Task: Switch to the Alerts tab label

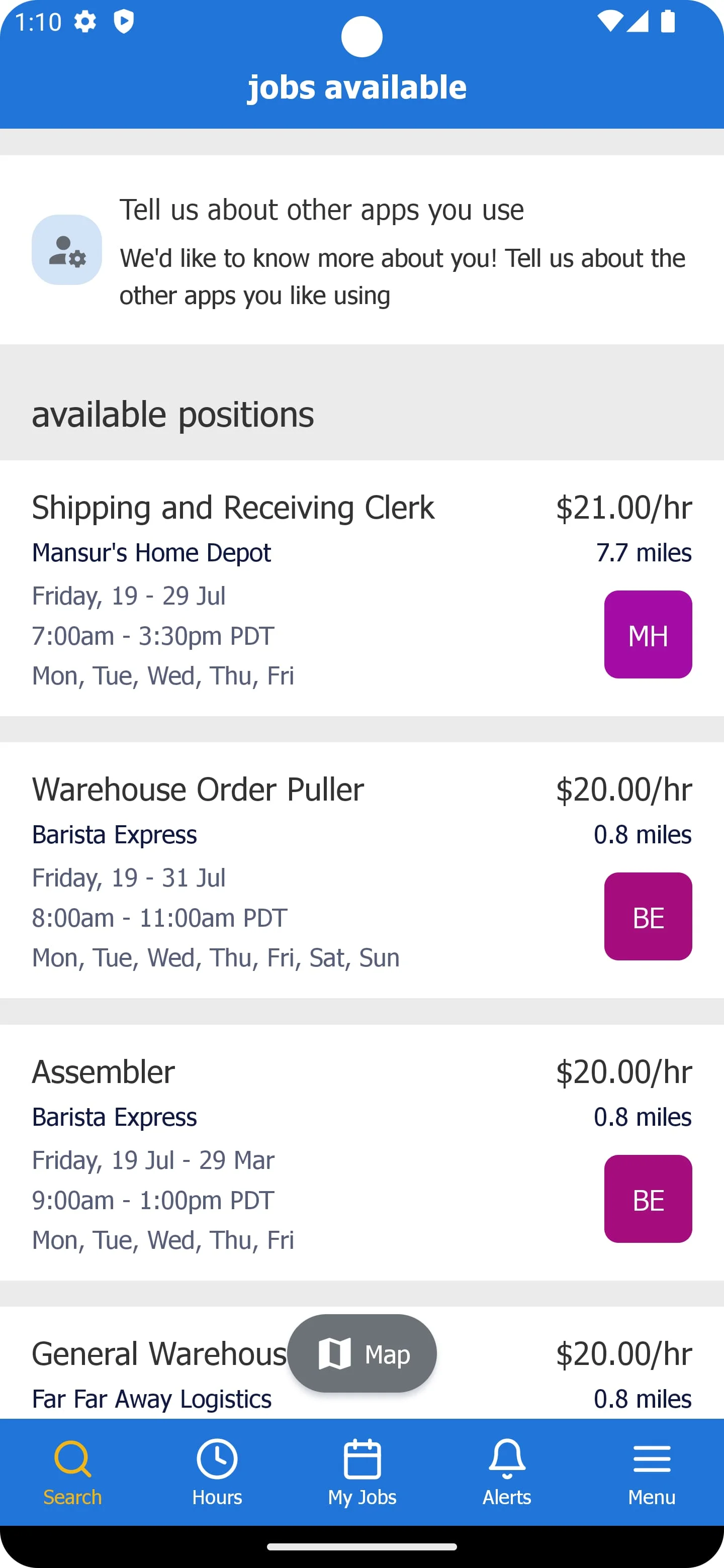Action: pyautogui.click(x=507, y=1497)
